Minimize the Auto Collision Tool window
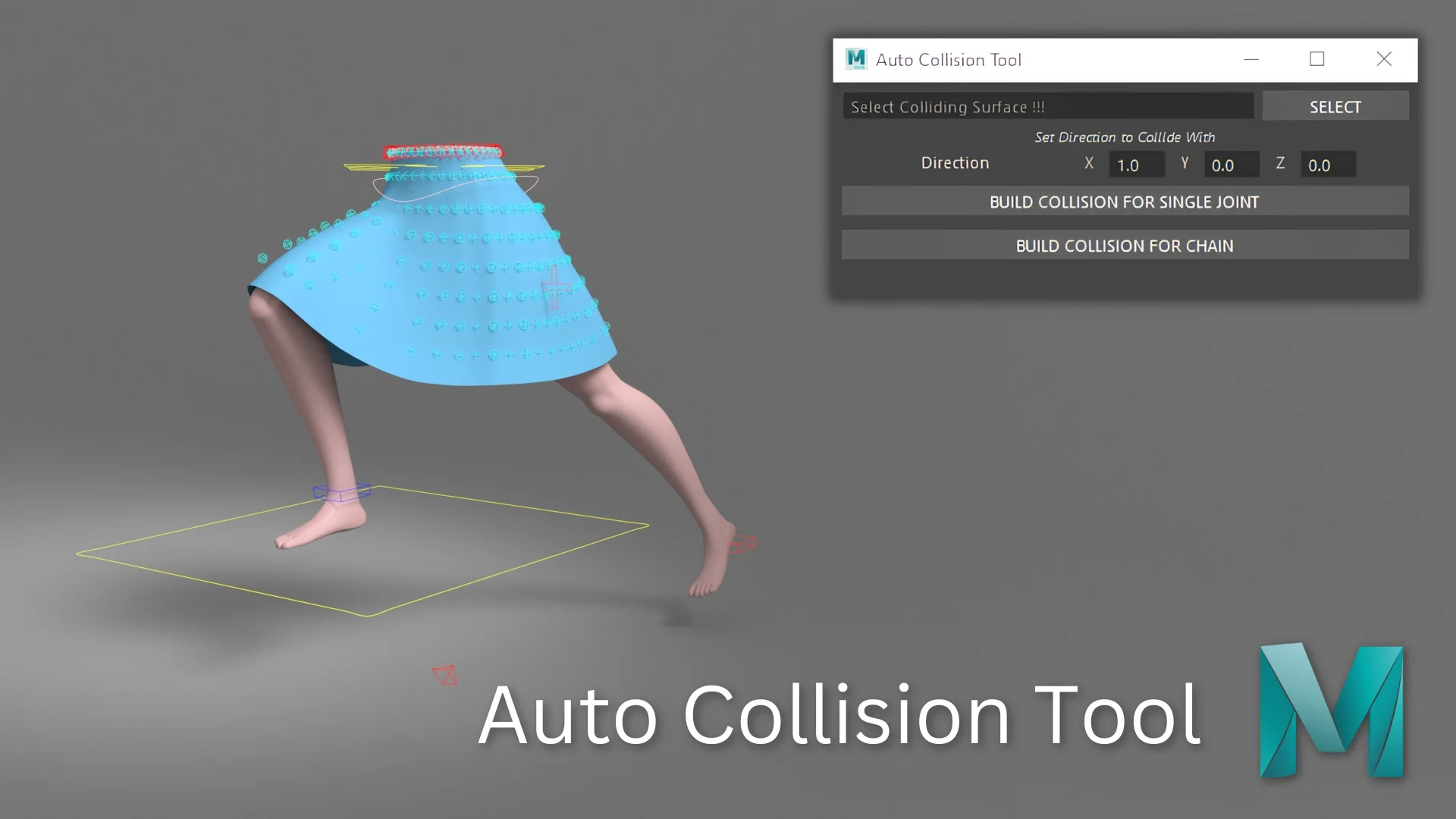Viewport: 1456px width, 819px height. (x=1250, y=58)
